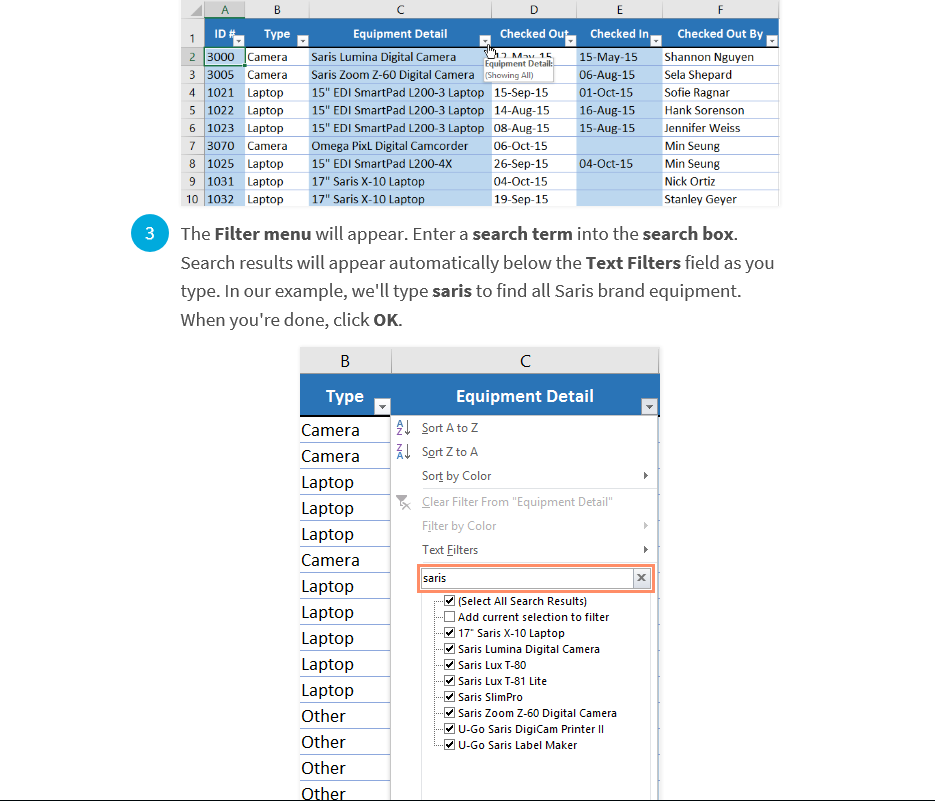Screen dimensions: 935x801
Task: Open Type dropdown in the lower table
Action: click(382, 407)
